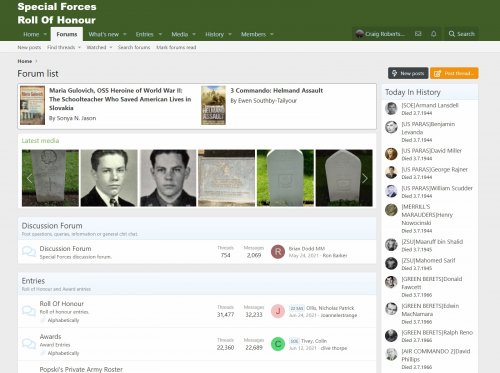Click Craig Roberts account avatar

coord(359,34)
